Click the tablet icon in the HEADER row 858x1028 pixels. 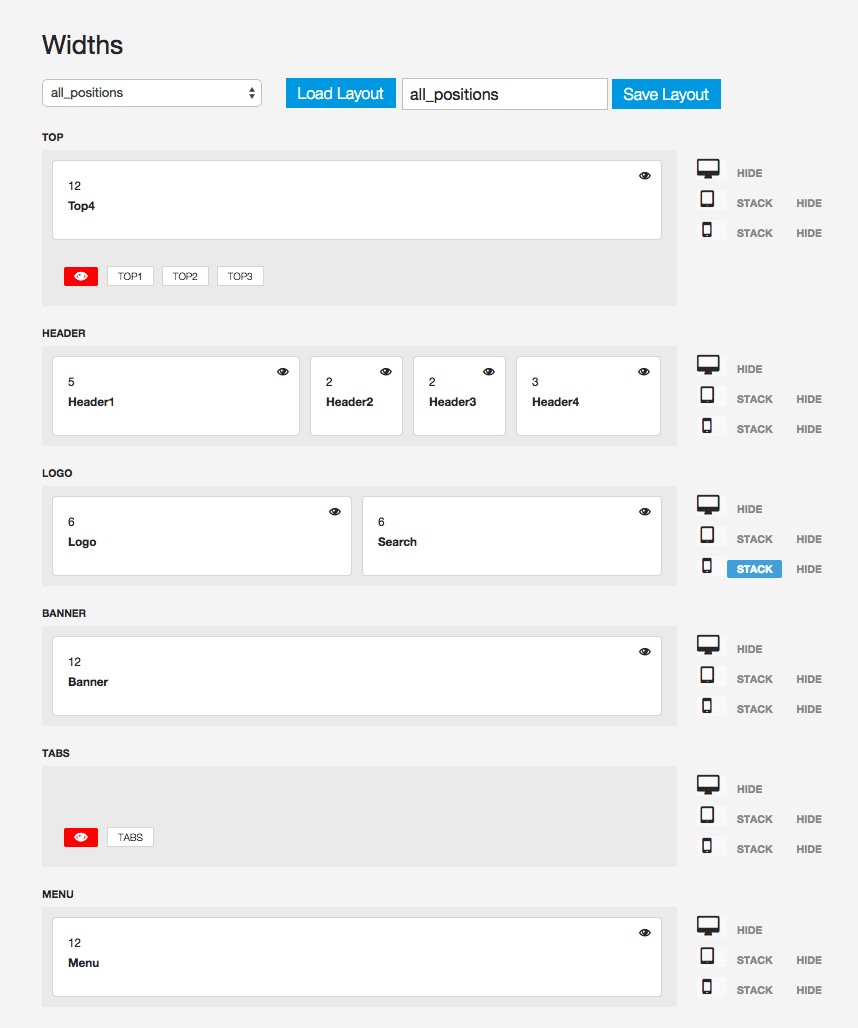click(707, 396)
